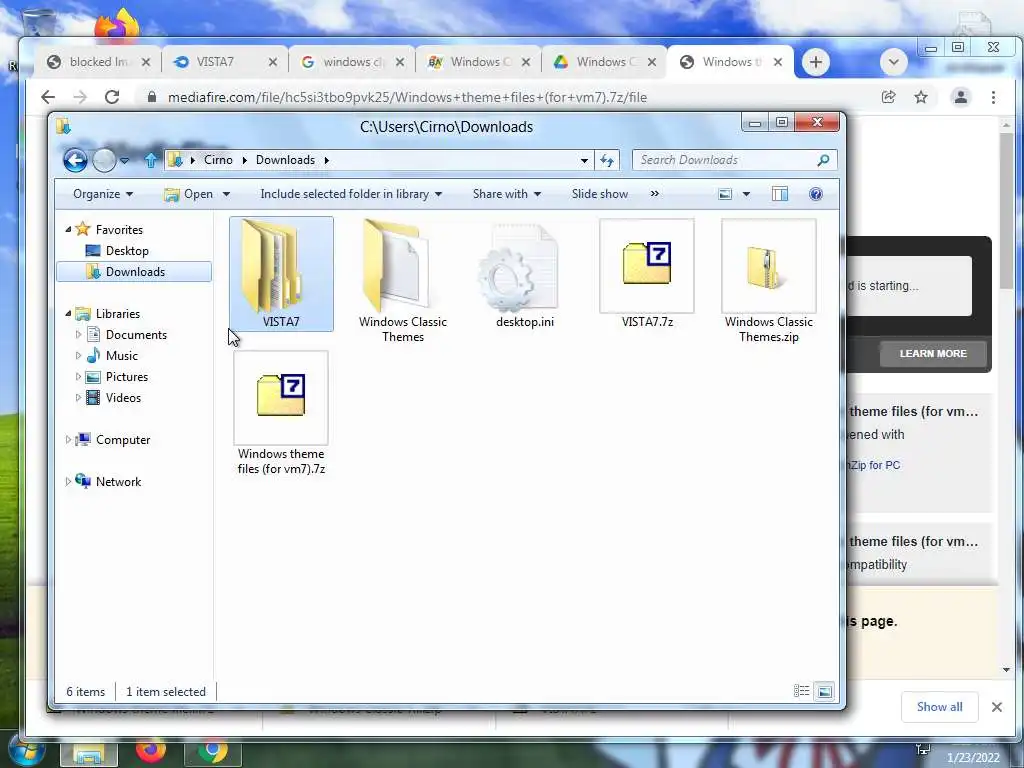Image resolution: width=1024 pixels, height=768 pixels.
Task: Click the Cirno breadcrumb segment
Action: click(218, 160)
